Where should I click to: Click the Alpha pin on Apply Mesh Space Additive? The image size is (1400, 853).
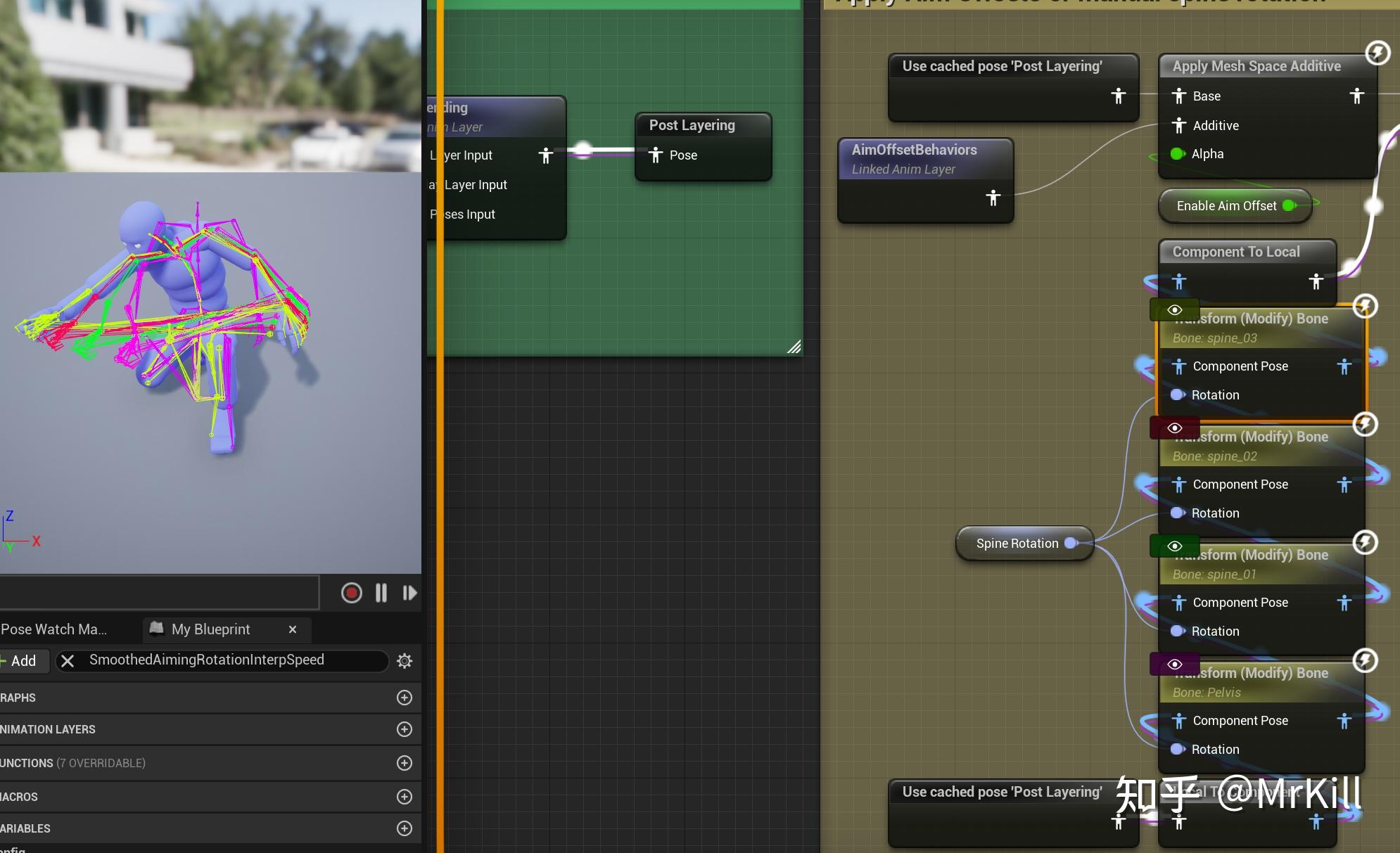click(1178, 153)
